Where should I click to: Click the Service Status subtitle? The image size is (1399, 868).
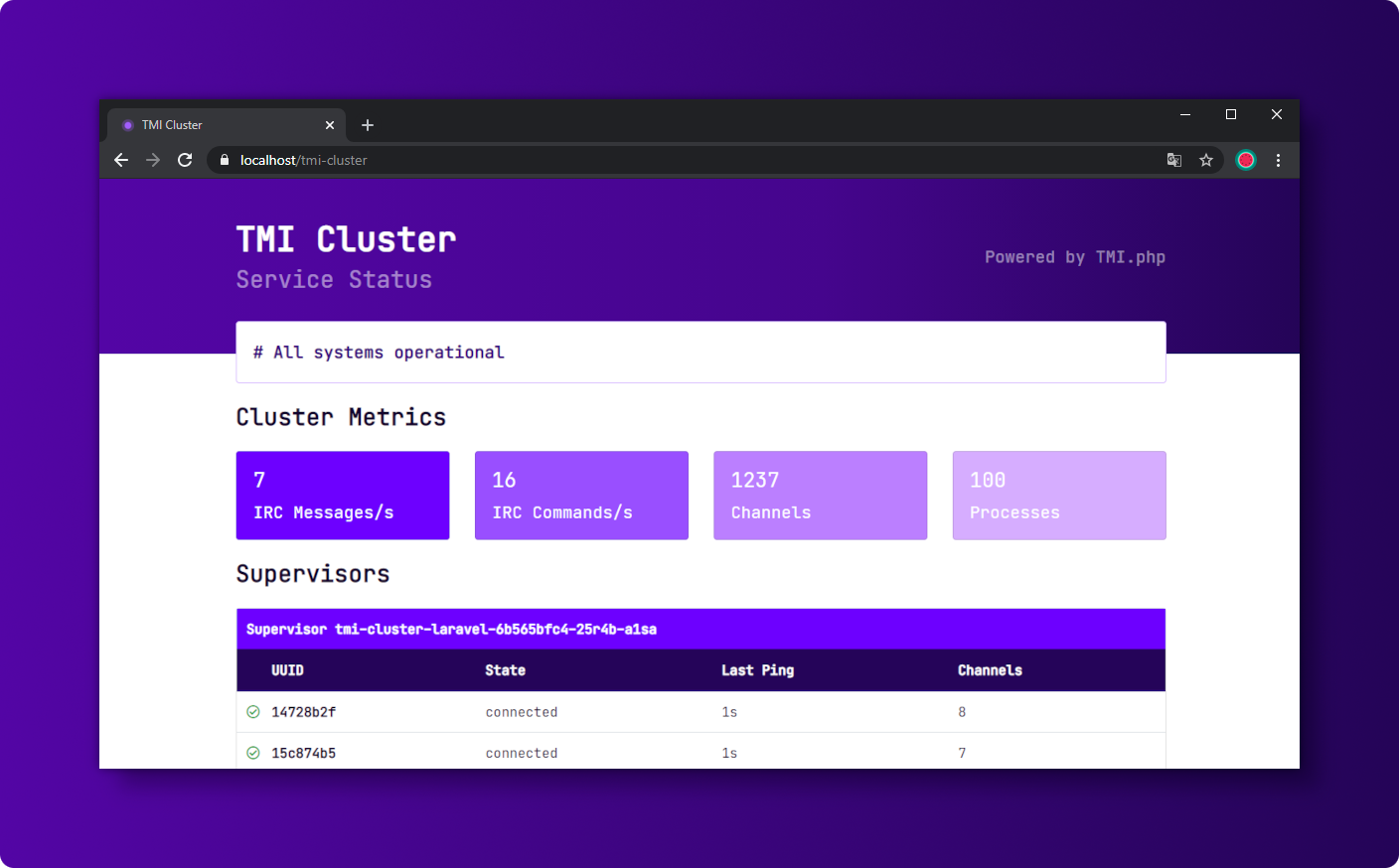coord(334,280)
